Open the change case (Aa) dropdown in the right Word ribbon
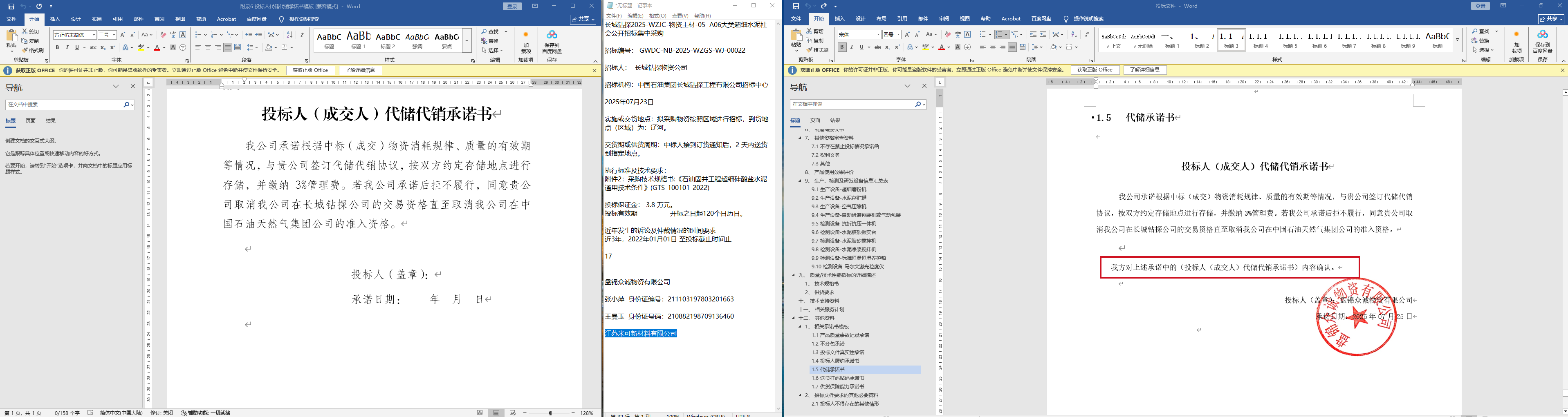The width and height of the screenshot is (1568, 417). 931,35
